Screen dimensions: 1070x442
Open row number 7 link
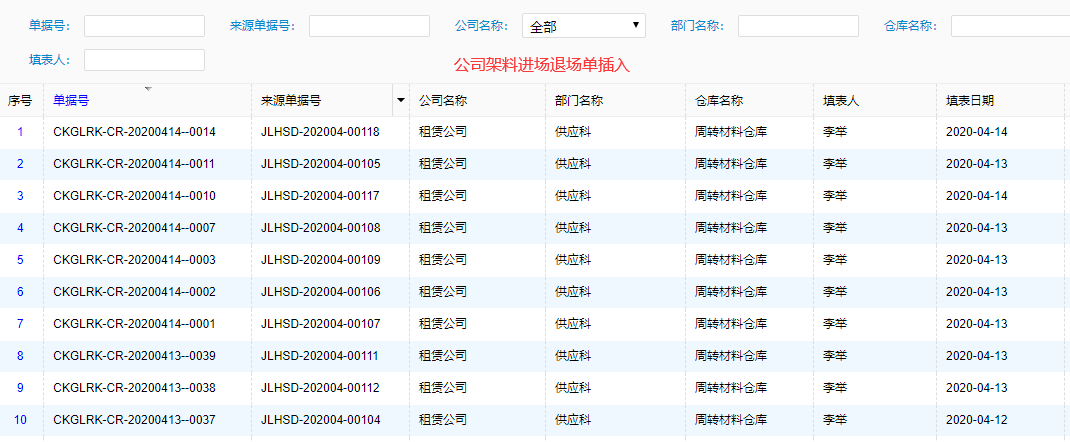pos(20,324)
